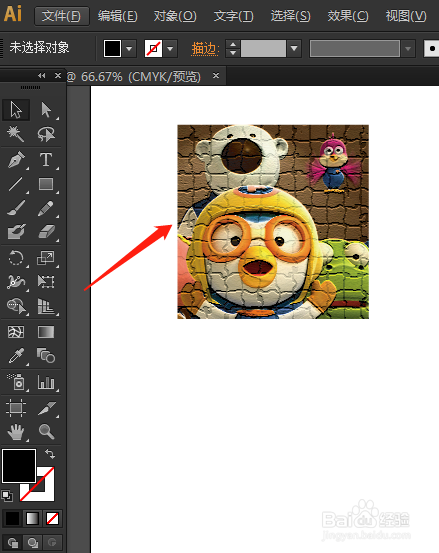Screen dimensions: 439x553
Task: Set paint mode to Gradient
Action: tap(32, 518)
